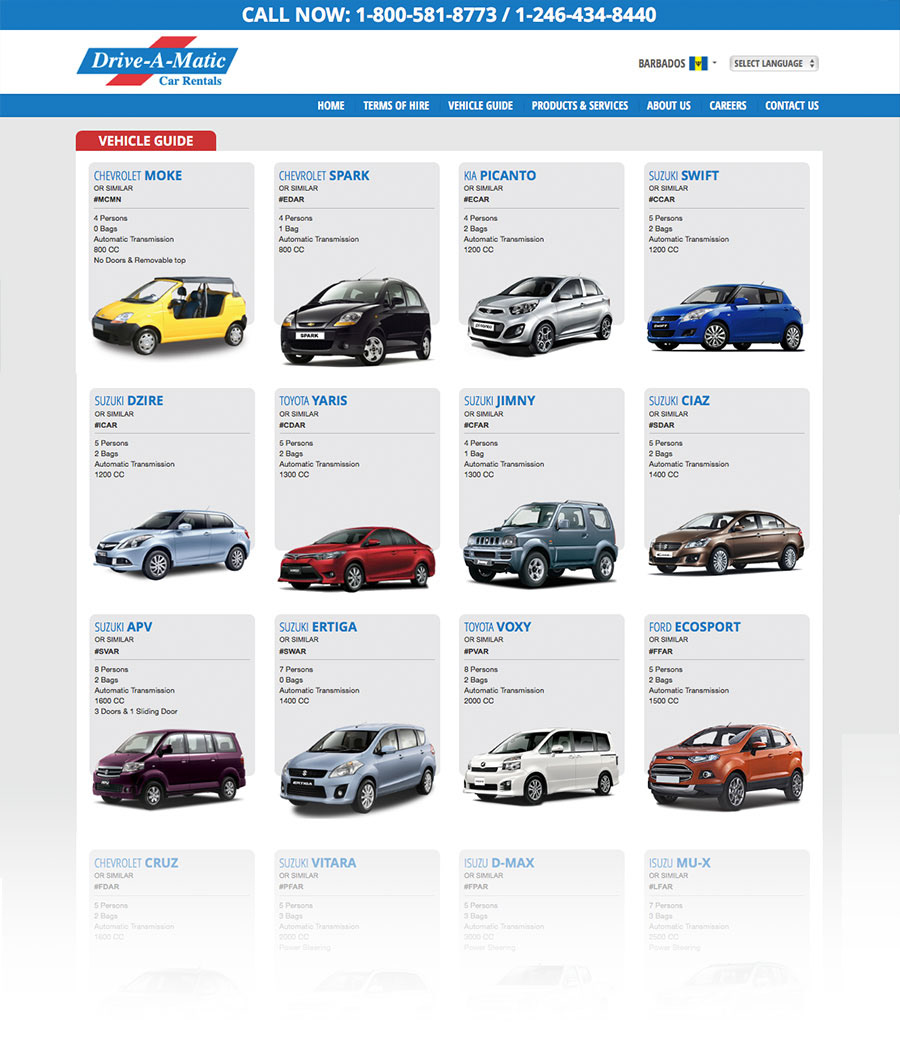Open the Isuzu MU-X title link
This screenshot has height=1063, width=900.
click(680, 863)
